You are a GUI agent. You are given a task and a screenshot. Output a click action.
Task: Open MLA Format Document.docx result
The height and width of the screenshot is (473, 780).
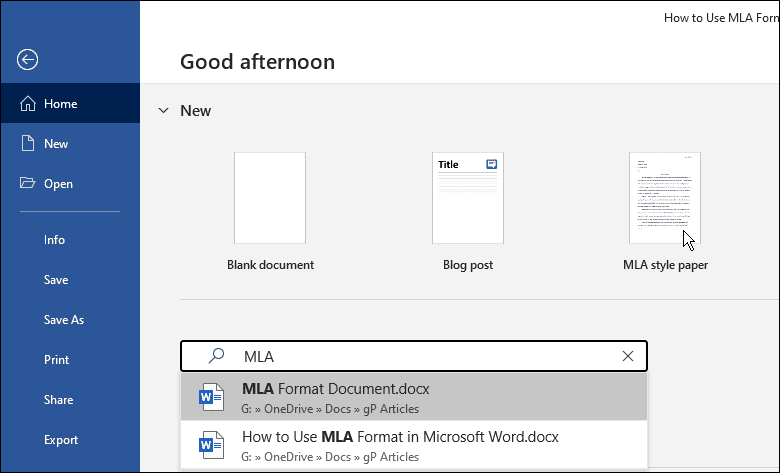(x=414, y=397)
